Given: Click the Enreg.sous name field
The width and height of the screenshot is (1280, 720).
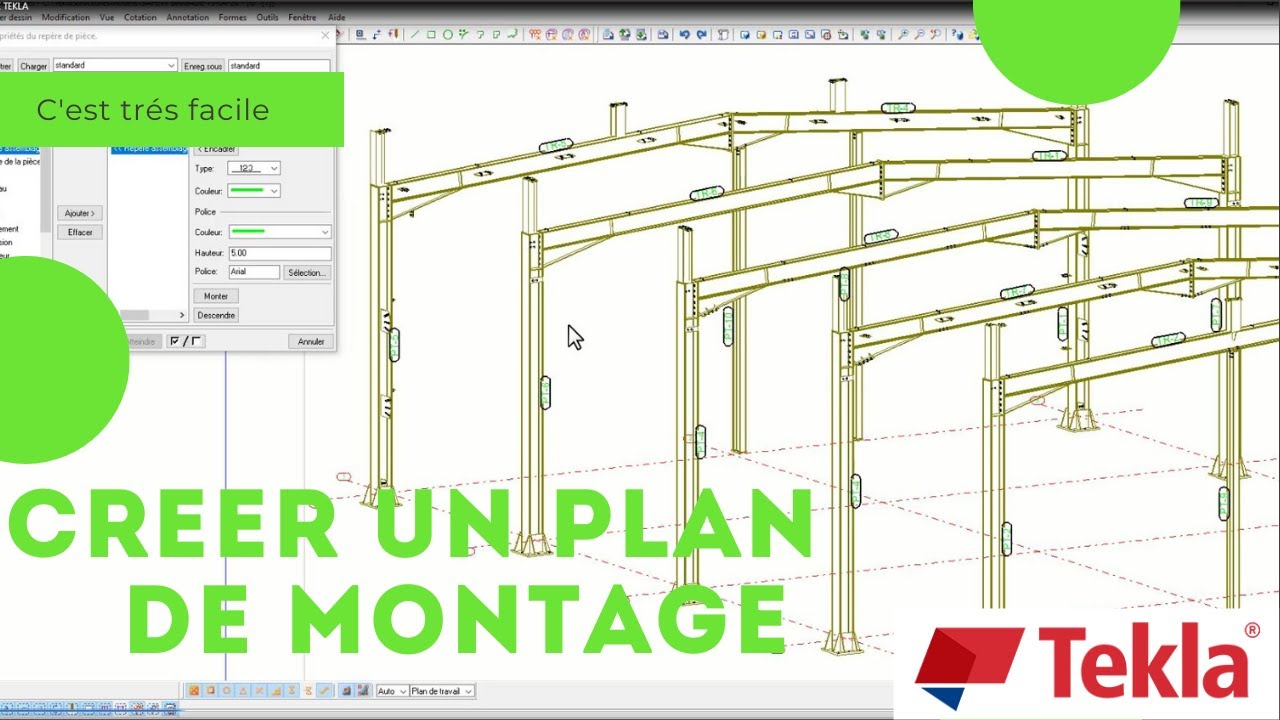Looking at the screenshot, I should coord(279,65).
